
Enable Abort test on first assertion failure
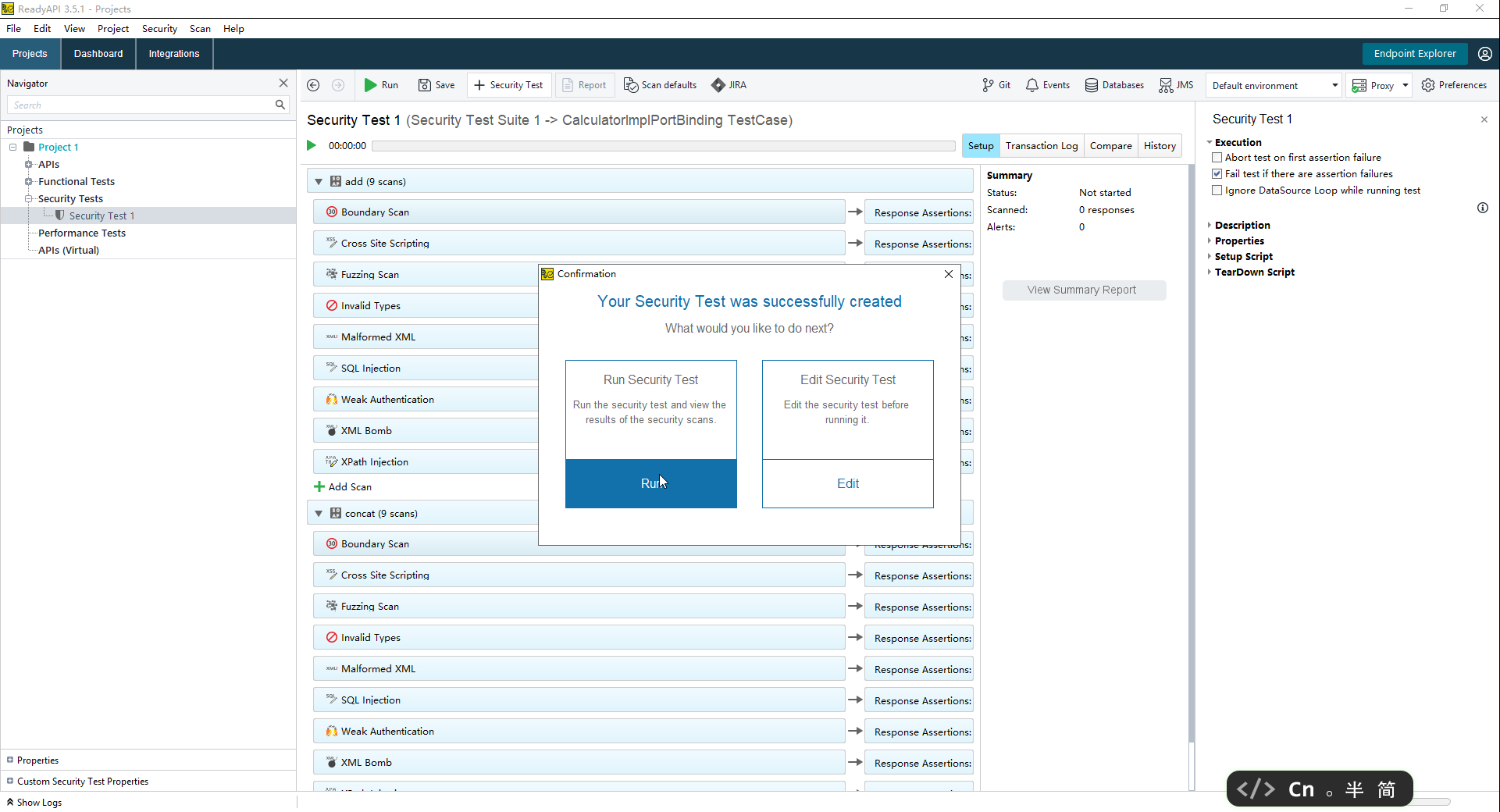[x=1217, y=158]
